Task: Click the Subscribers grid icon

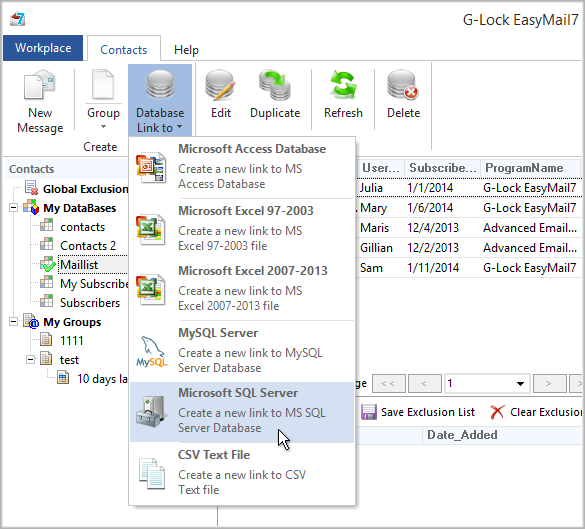Action: [x=47, y=300]
